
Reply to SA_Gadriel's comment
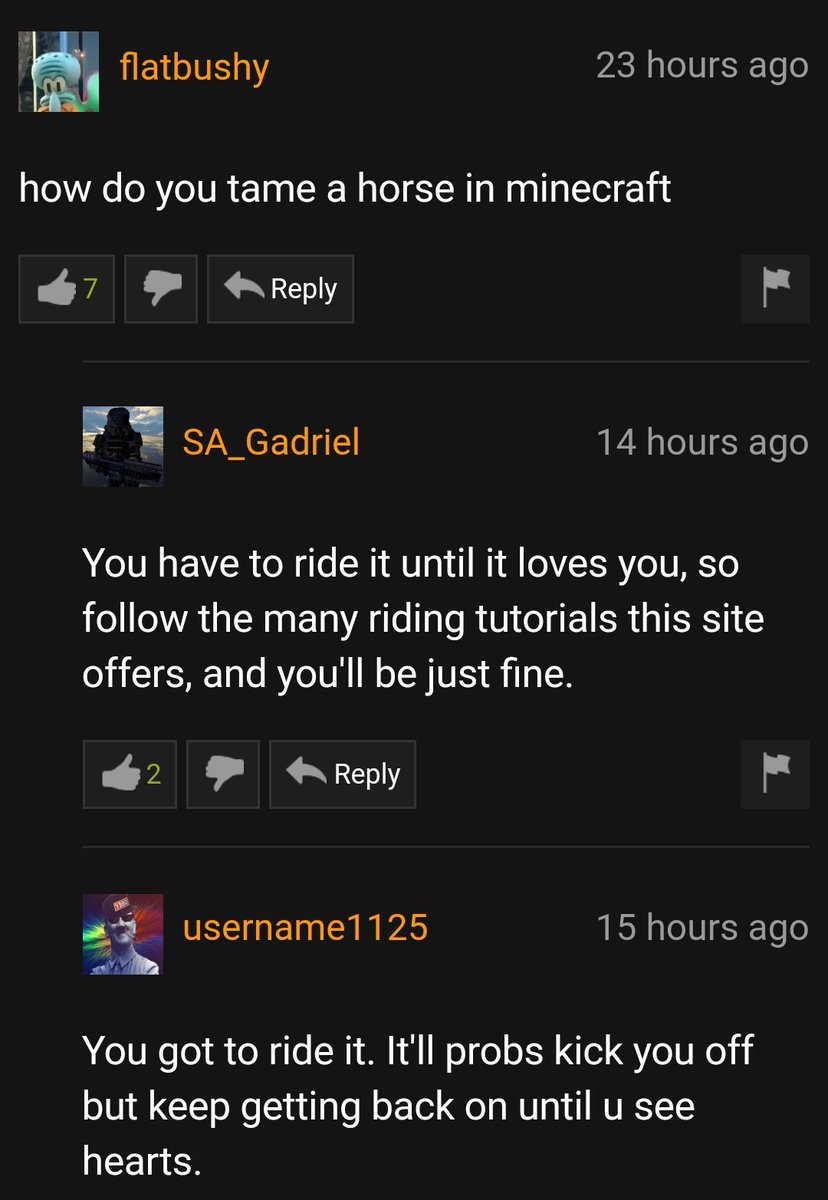point(342,774)
